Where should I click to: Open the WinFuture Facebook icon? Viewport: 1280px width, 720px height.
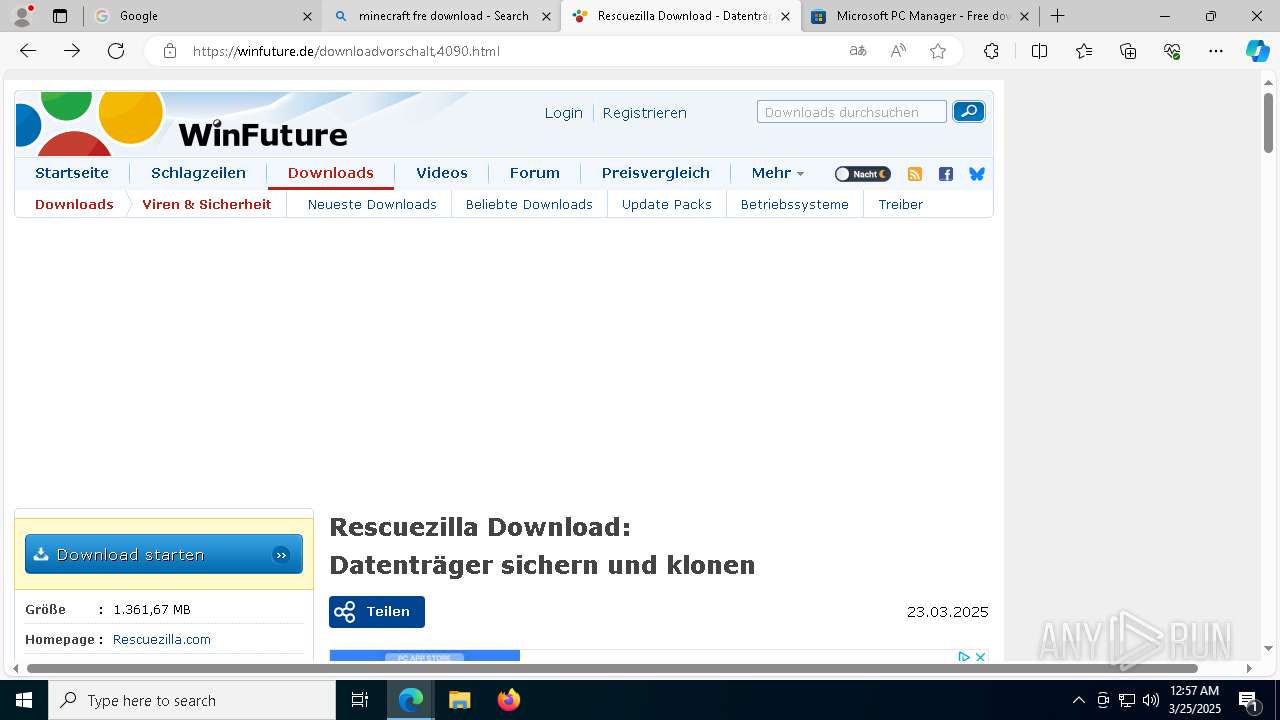coord(946,174)
